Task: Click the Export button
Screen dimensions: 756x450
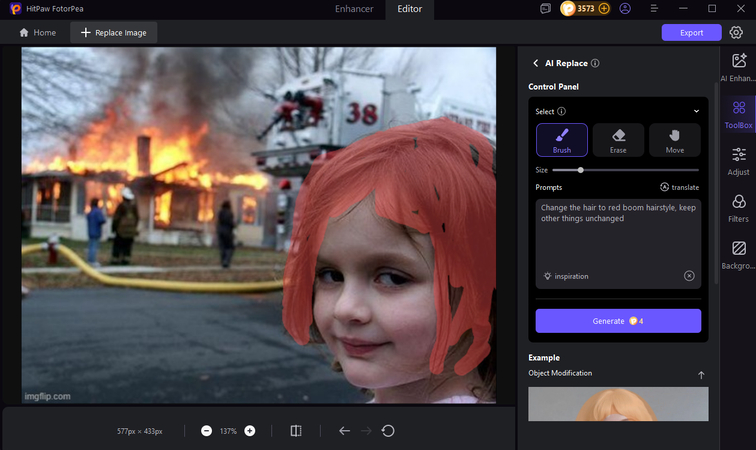Action: coord(691,32)
